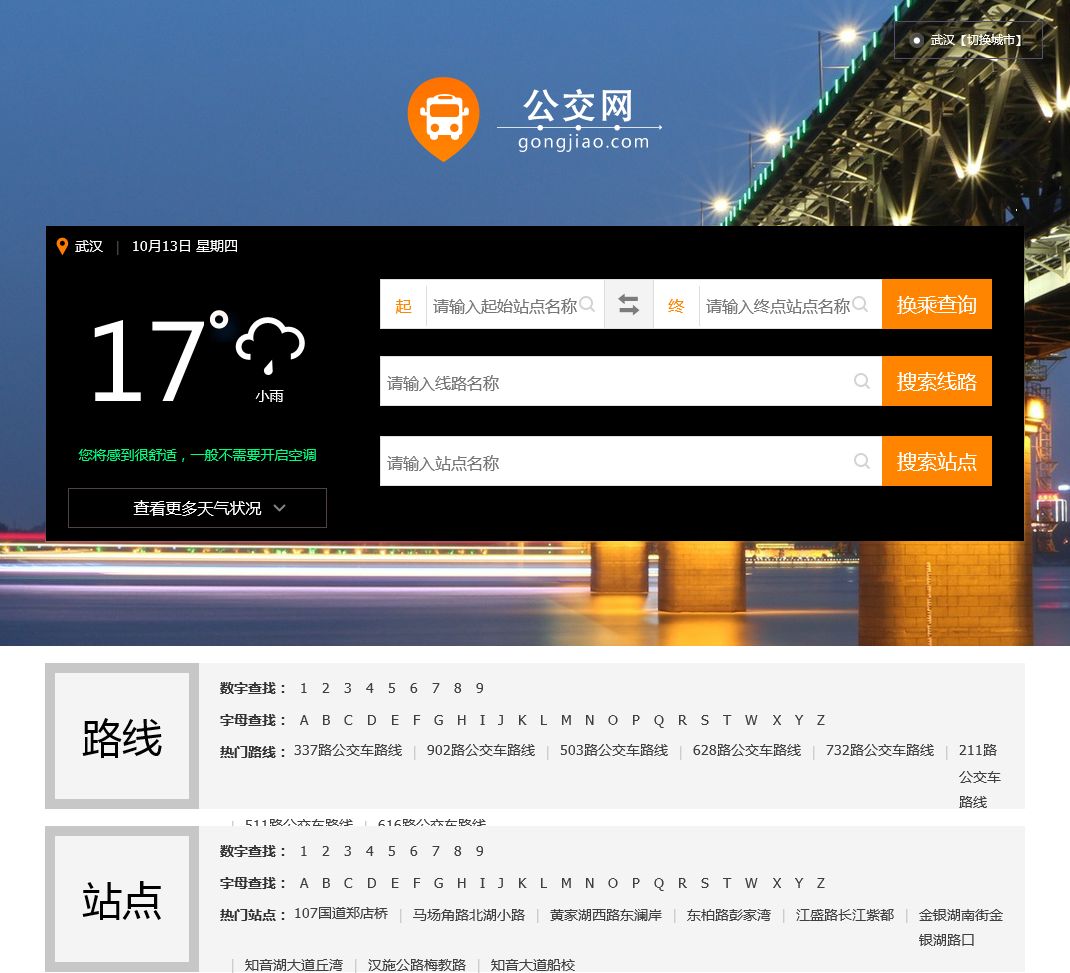Click the magnifier icon in the end station field
The width and height of the screenshot is (1070, 973).
[x=860, y=304]
